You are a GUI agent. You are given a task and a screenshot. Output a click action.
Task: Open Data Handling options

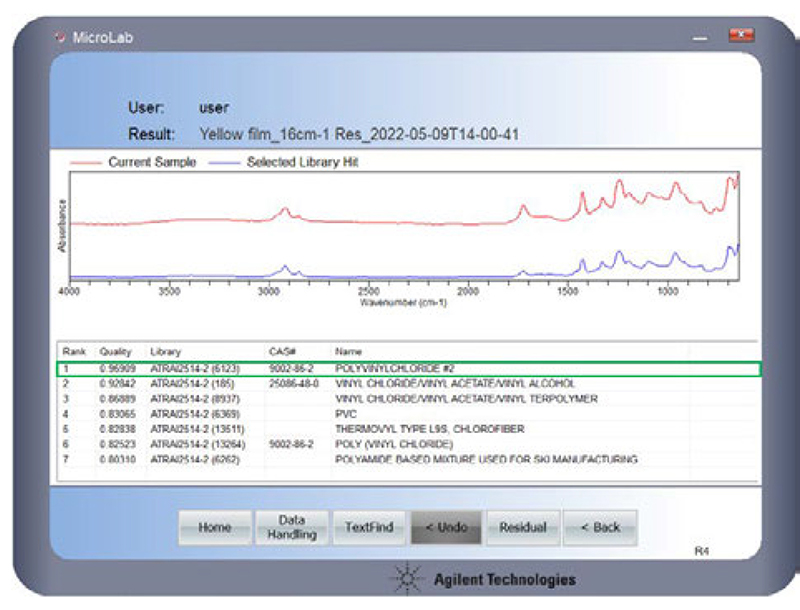(x=292, y=527)
